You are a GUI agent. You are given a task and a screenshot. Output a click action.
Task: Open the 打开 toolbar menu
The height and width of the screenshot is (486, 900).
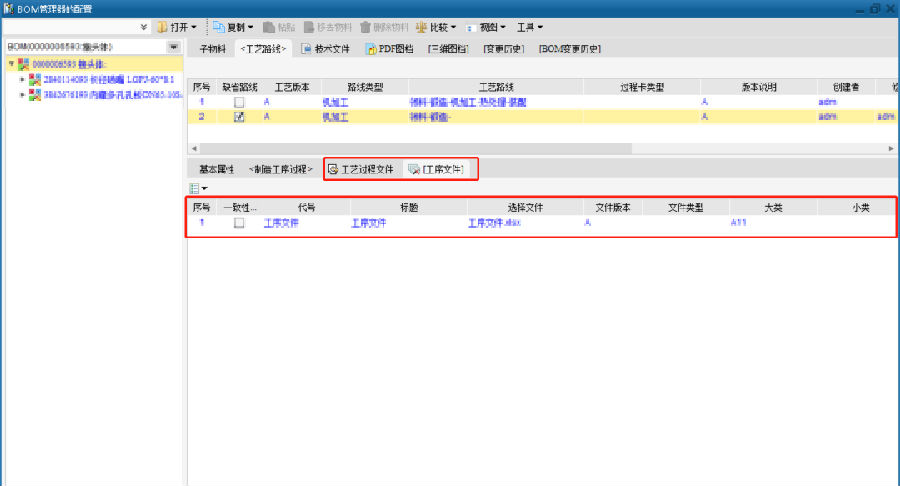pyautogui.click(x=176, y=27)
